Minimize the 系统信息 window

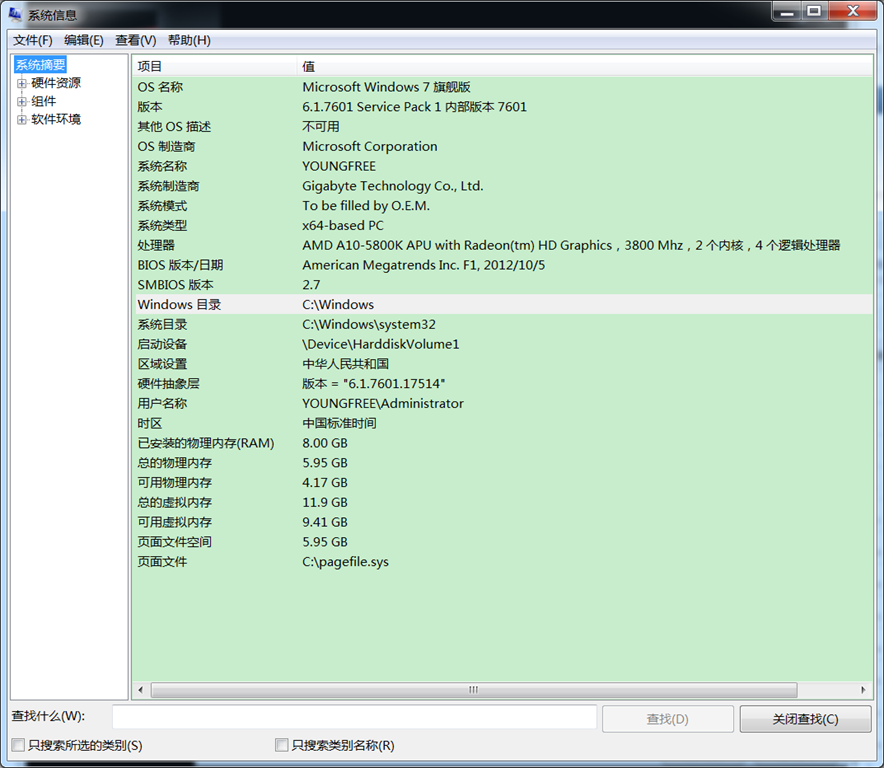787,11
